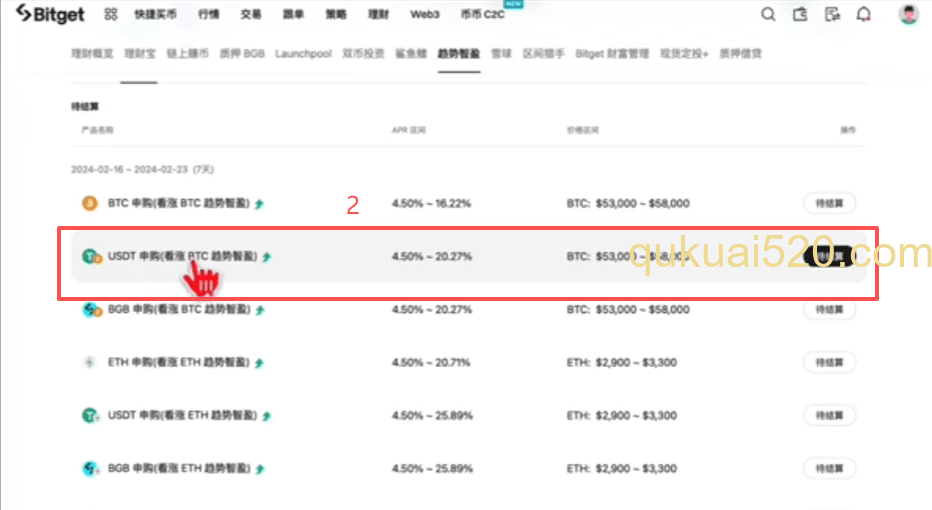The height and width of the screenshot is (510, 932).
Task: Click the 待结算 section heading
Action: coord(85,106)
